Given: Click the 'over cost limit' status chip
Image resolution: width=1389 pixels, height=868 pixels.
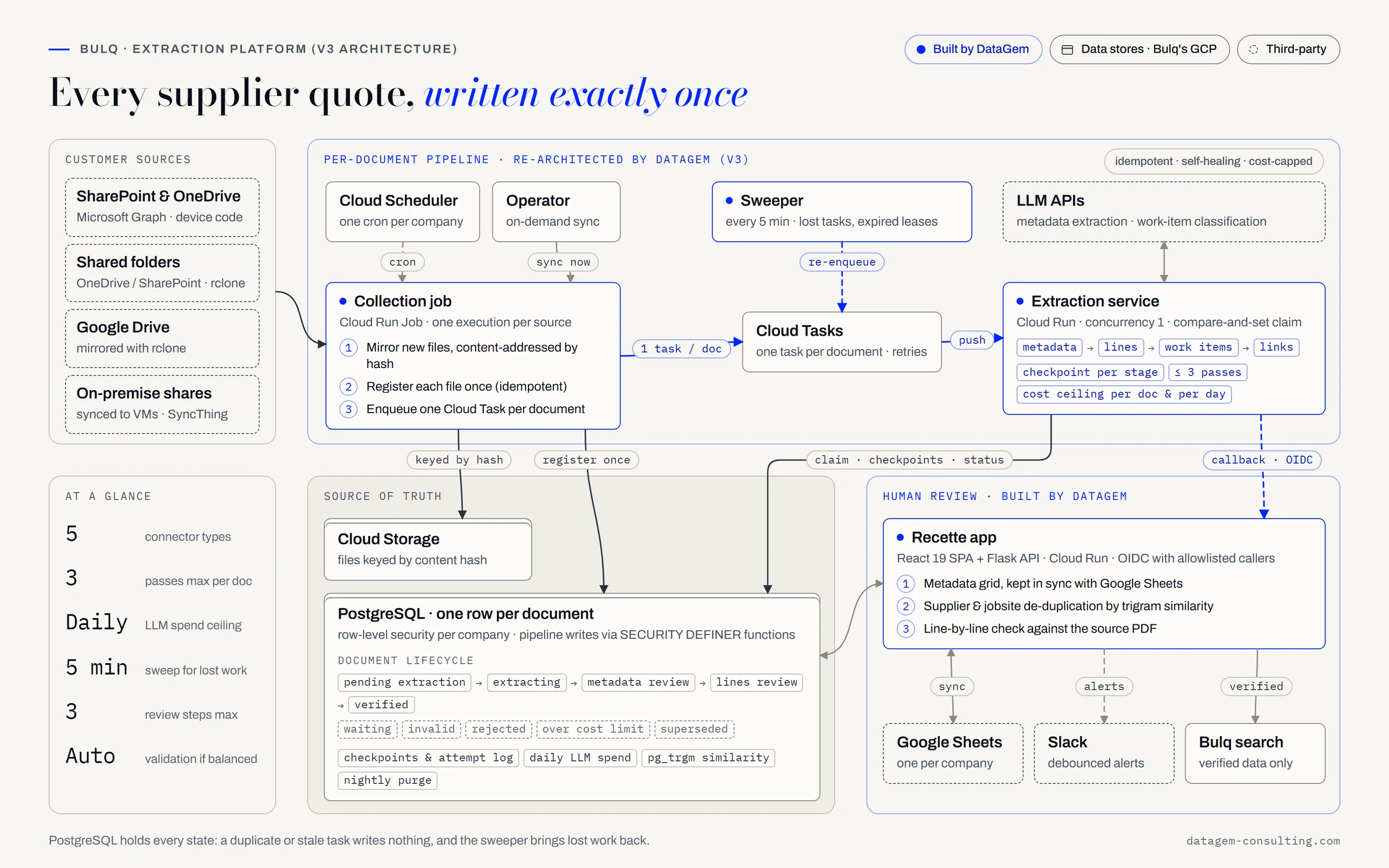Looking at the screenshot, I should (593, 729).
